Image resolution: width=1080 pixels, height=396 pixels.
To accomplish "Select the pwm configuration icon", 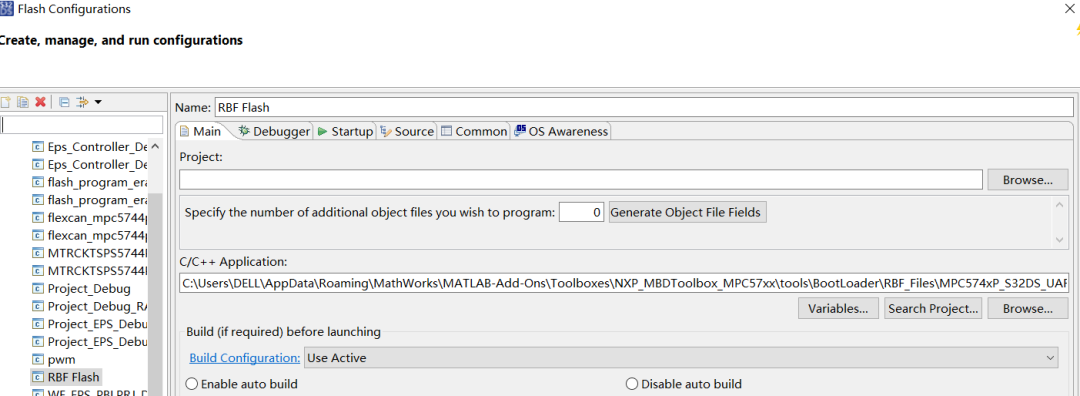I will (x=39, y=359).
